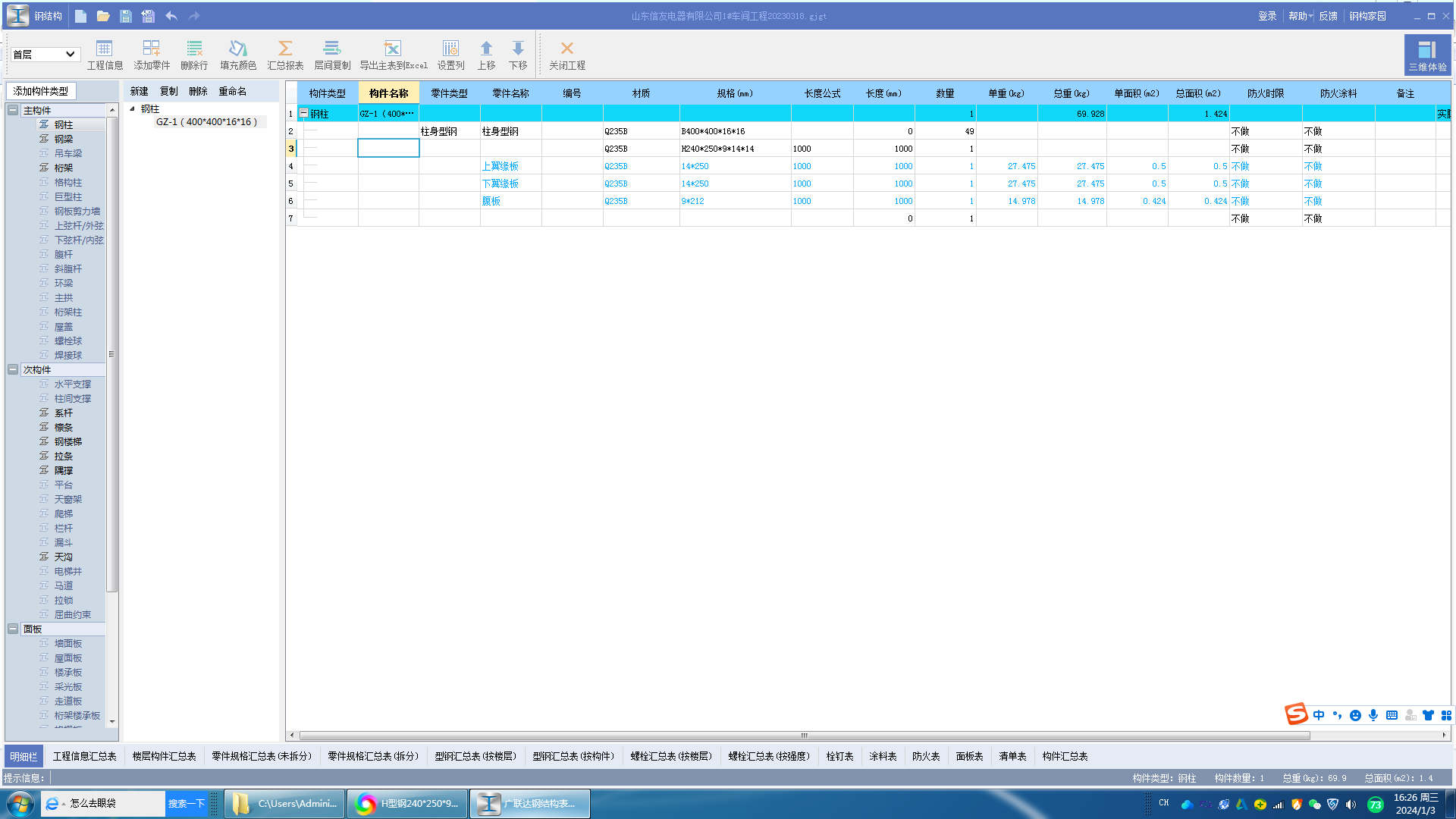Open the floor selector dropdown 首层
The width and height of the screenshot is (1456, 819).
[45, 55]
